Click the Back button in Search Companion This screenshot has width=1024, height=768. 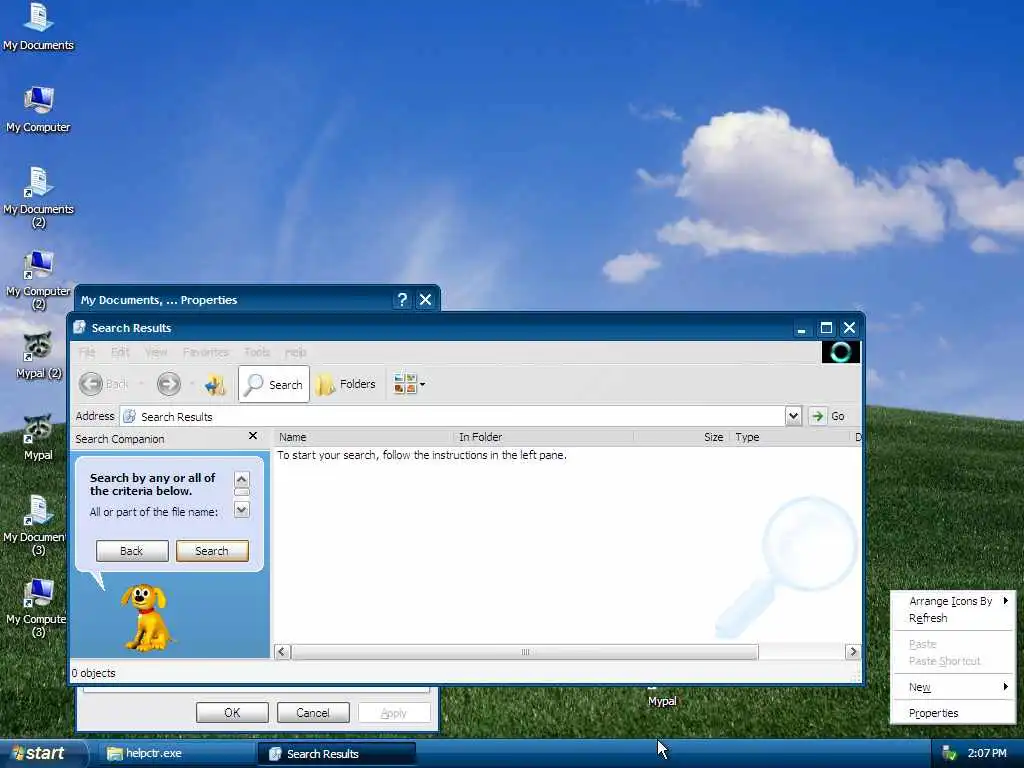pyautogui.click(x=132, y=551)
